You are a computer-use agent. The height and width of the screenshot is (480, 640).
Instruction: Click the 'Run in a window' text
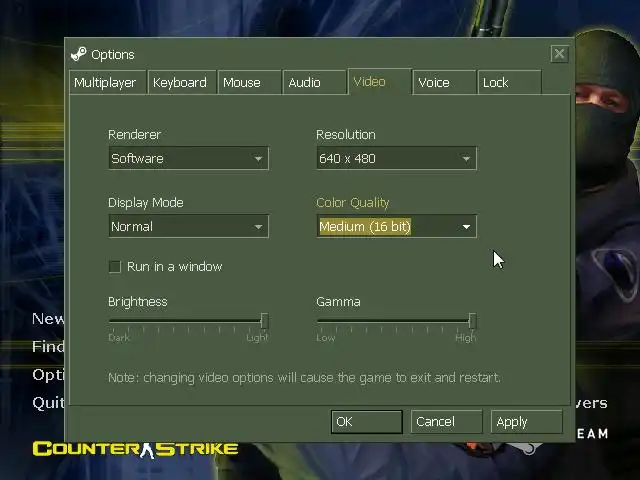(175, 267)
